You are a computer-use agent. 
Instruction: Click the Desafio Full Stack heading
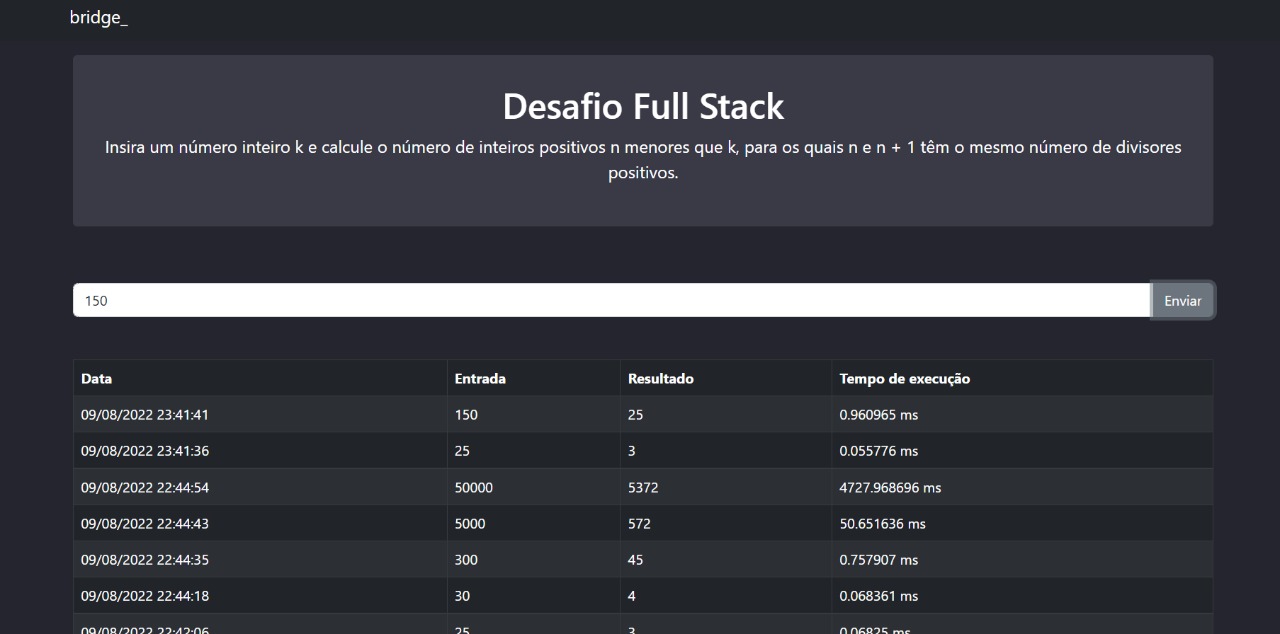[643, 105]
